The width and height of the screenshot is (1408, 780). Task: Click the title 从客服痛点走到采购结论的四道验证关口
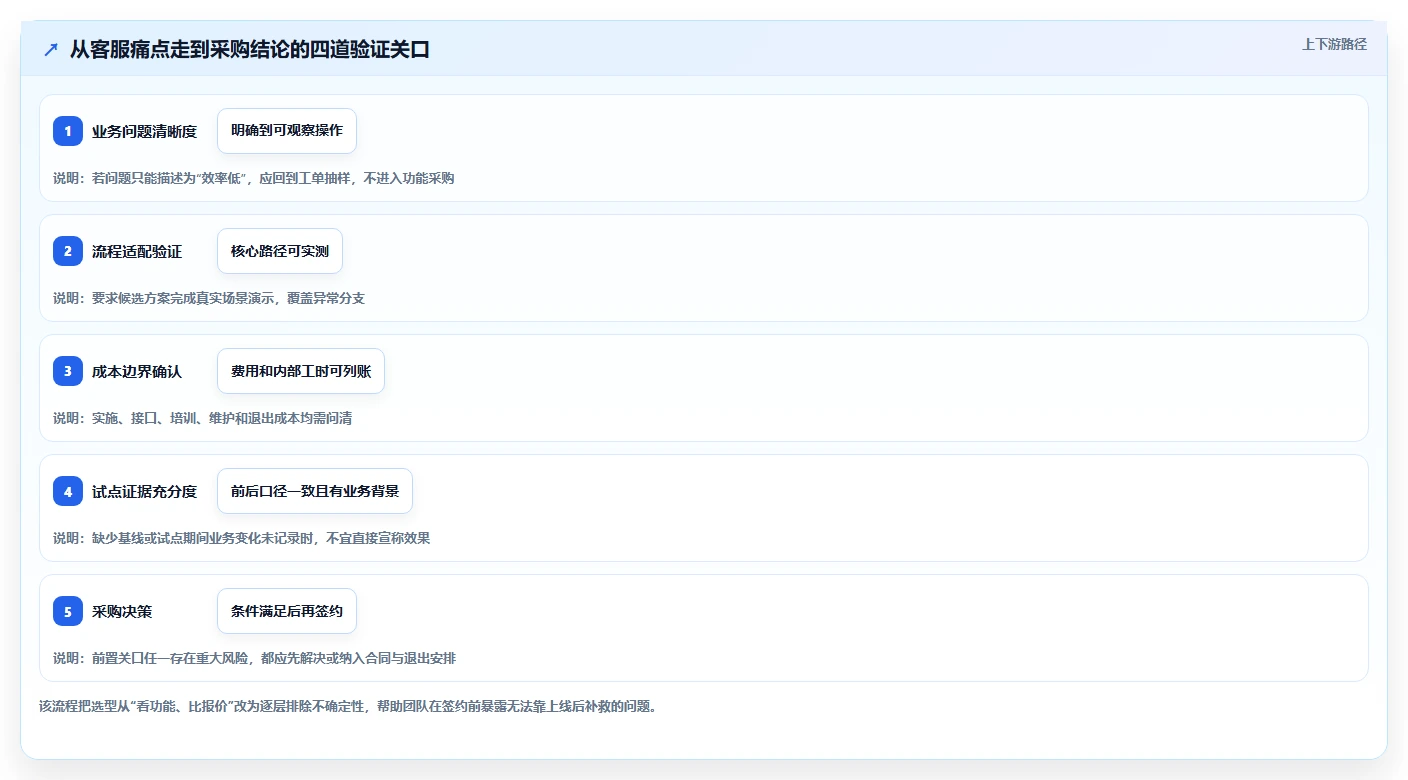click(250, 50)
